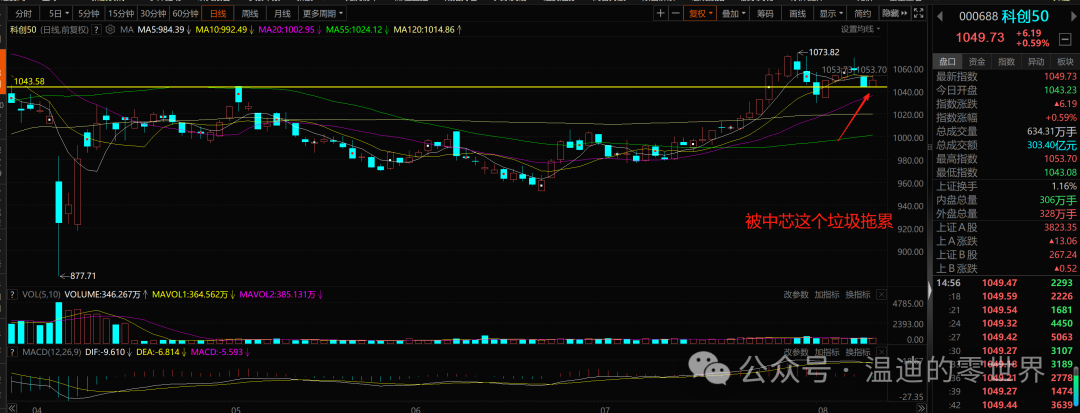This screenshot has width=1080, height=413.
Task: Select the 指数 tab
Action: tap(1006, 62)
